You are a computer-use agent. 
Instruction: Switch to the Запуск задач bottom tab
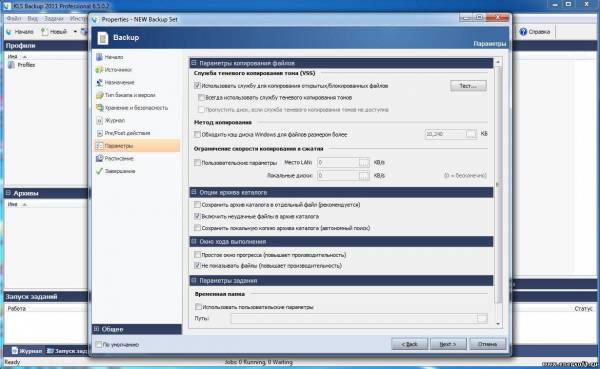click(x=67, y=351)
